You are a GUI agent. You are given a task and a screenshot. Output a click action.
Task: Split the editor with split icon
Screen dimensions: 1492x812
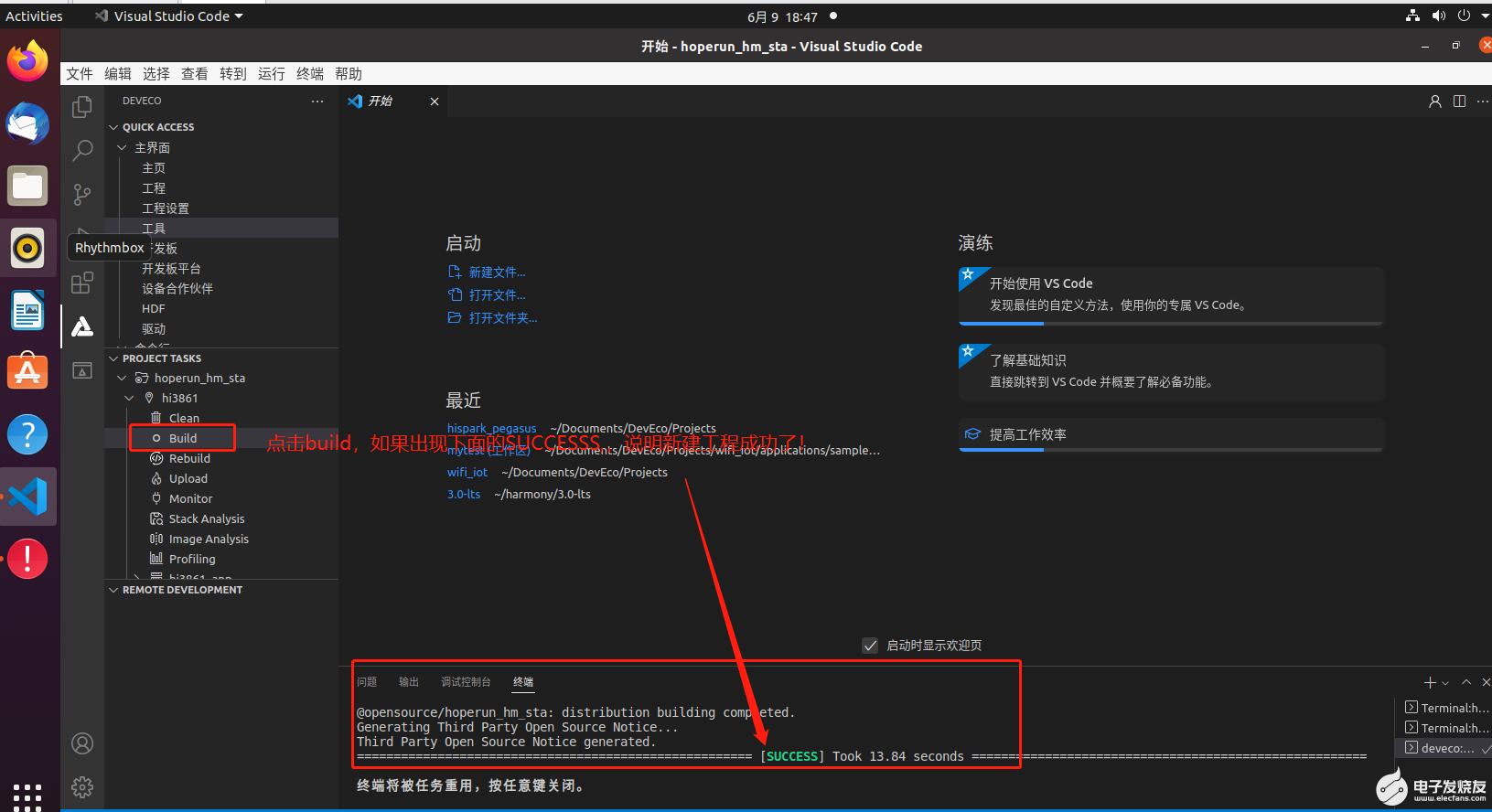(1459, 101)
